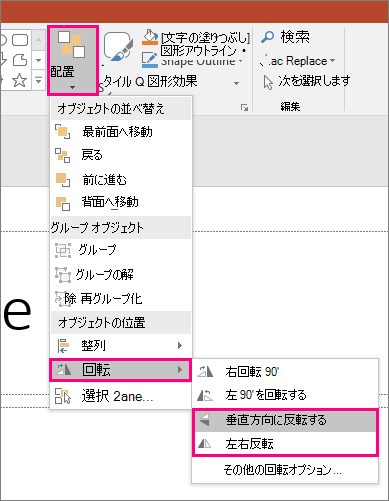This screenshot has height=501, width=389.
Task: Open その他の回転オプション... dialog
Action: [285, 470]
